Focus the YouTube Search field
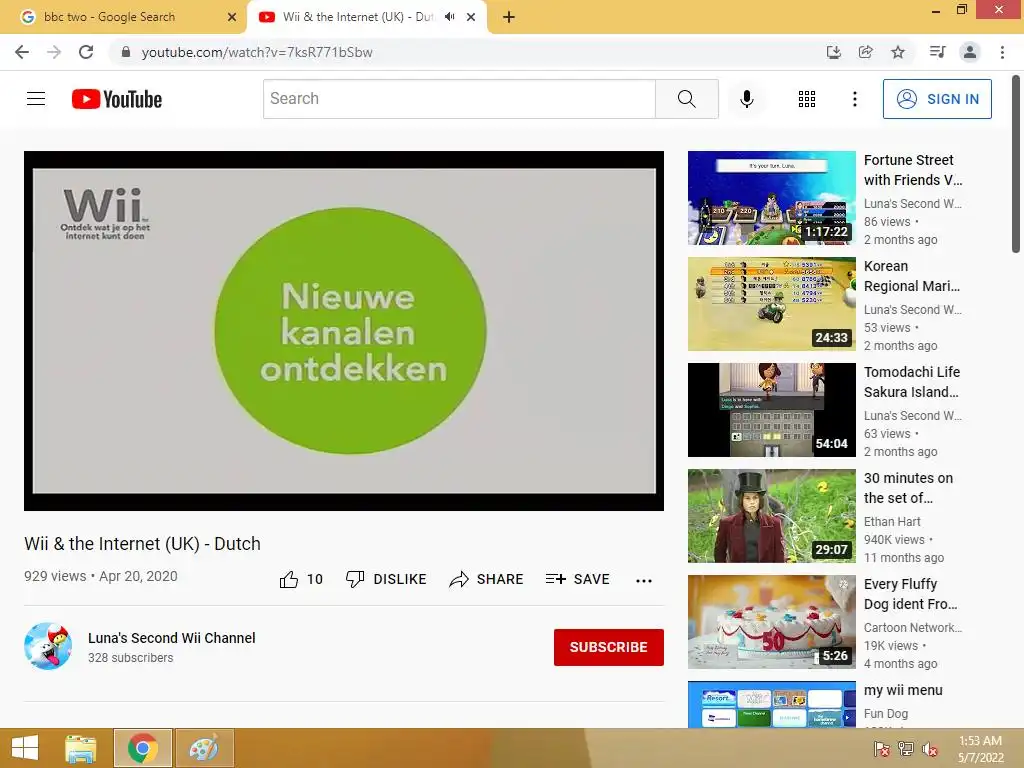Viewport: 1024px width, 768px height. coord(459,99)
